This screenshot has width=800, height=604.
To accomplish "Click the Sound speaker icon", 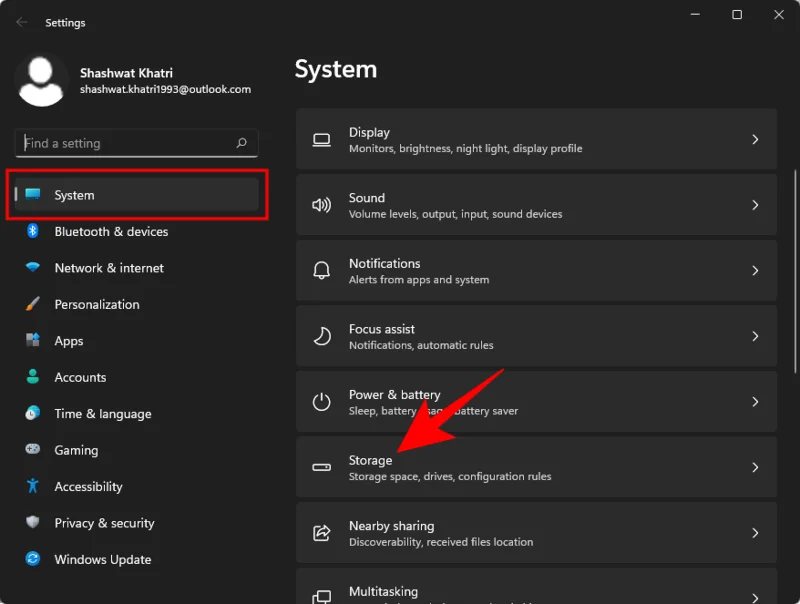I will pyautogui.click(x=321, y=205).
